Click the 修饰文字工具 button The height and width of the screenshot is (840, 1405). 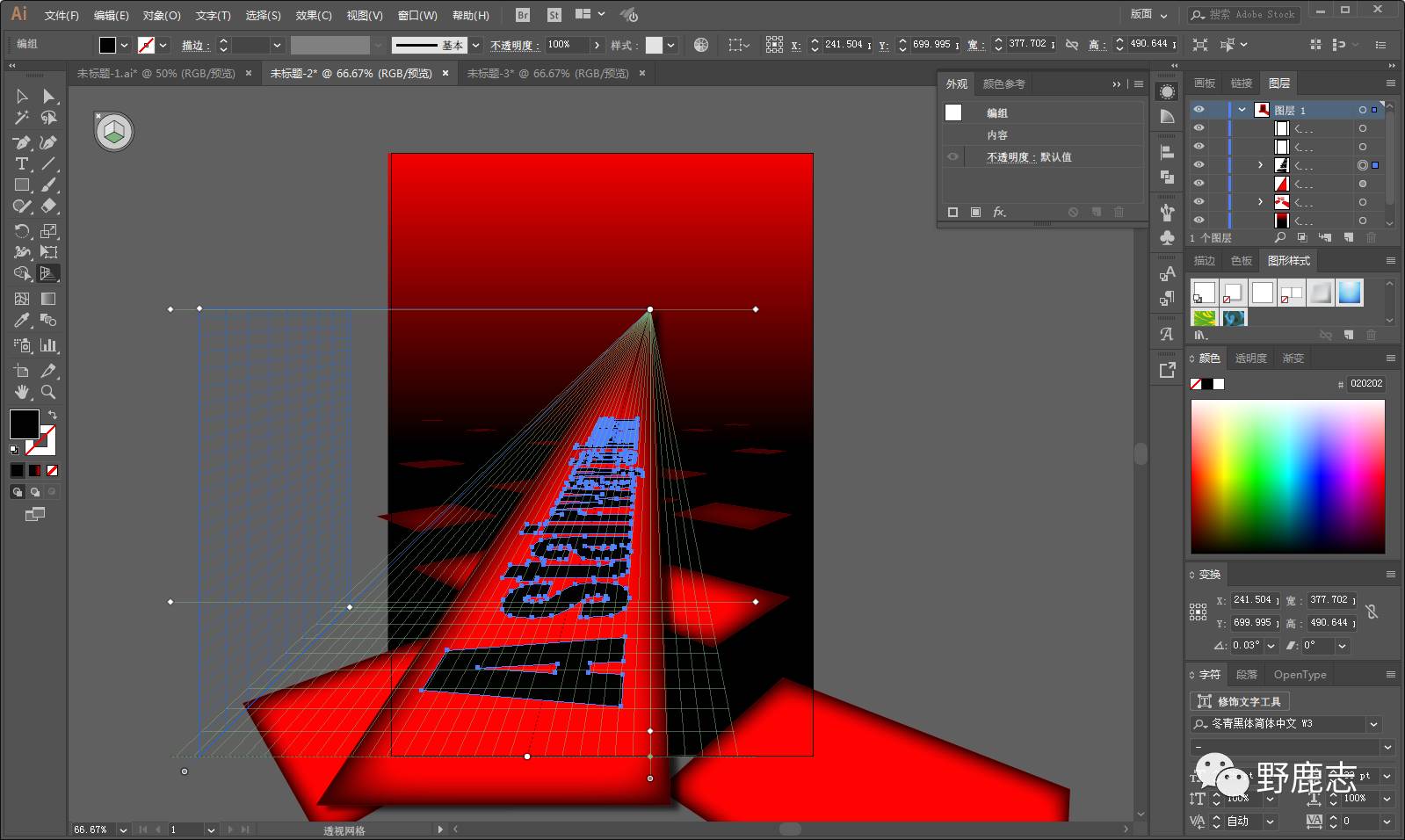coord(1240,701)
